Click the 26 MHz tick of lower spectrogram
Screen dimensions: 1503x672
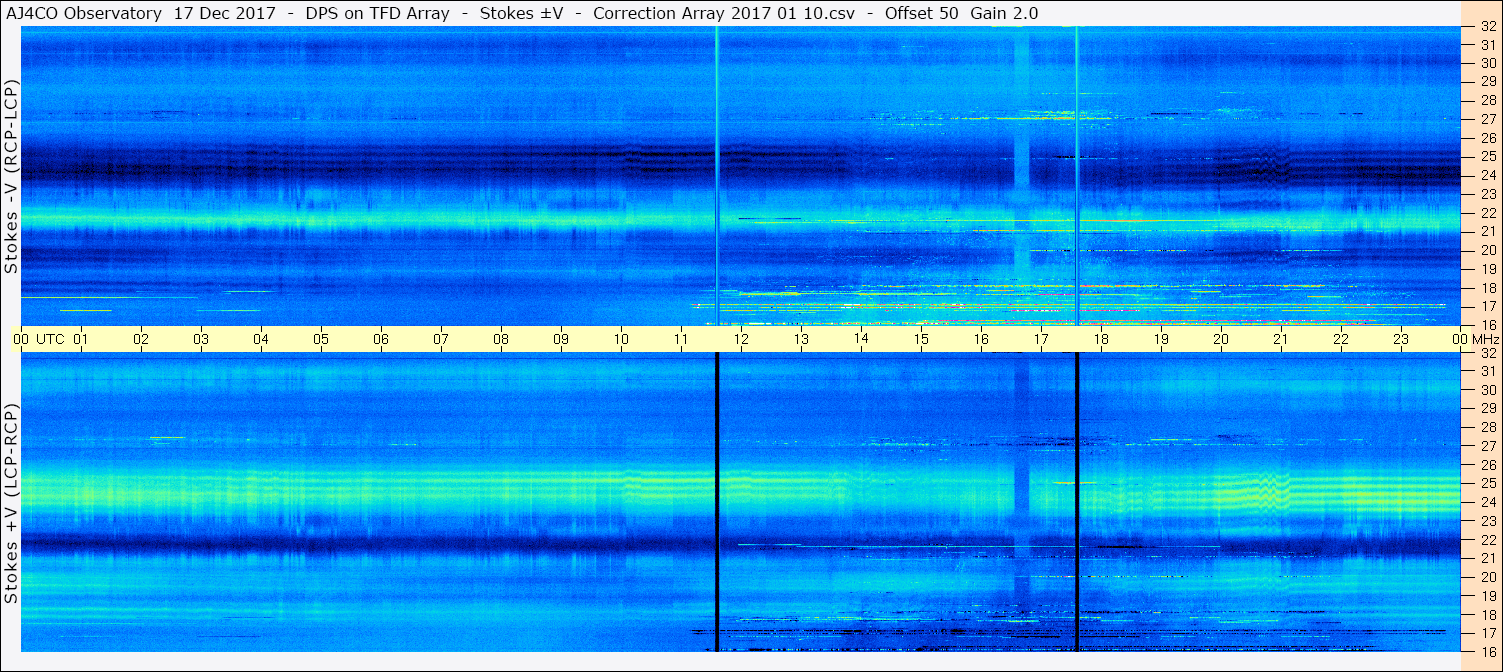tap(1487, 465)
